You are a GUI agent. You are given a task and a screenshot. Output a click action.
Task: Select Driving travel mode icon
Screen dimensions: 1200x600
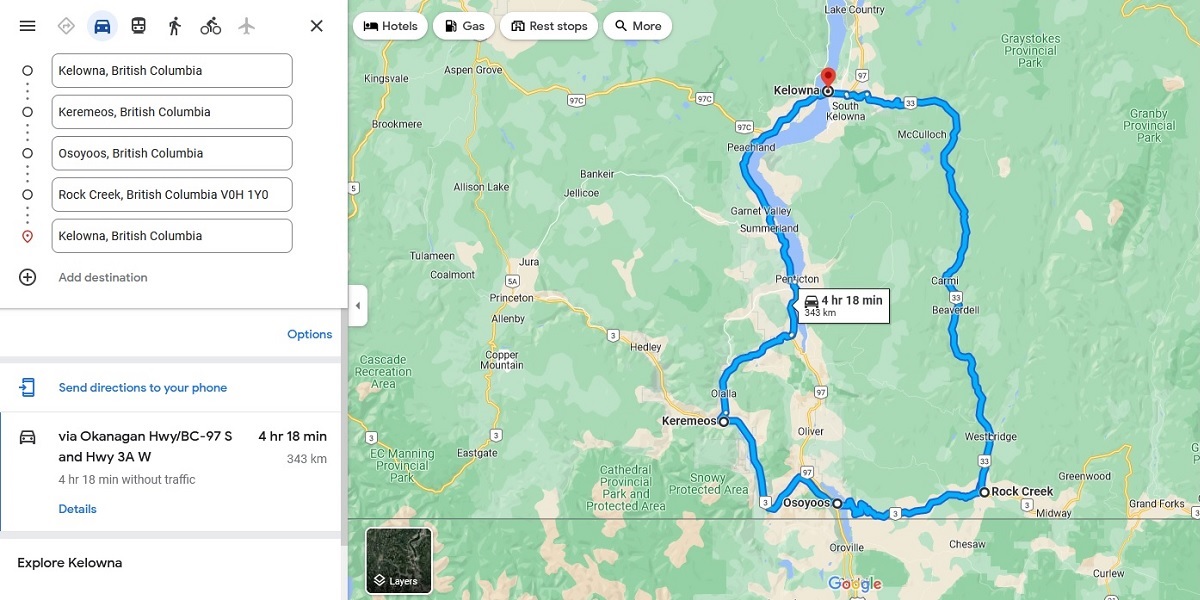[102, 26]
